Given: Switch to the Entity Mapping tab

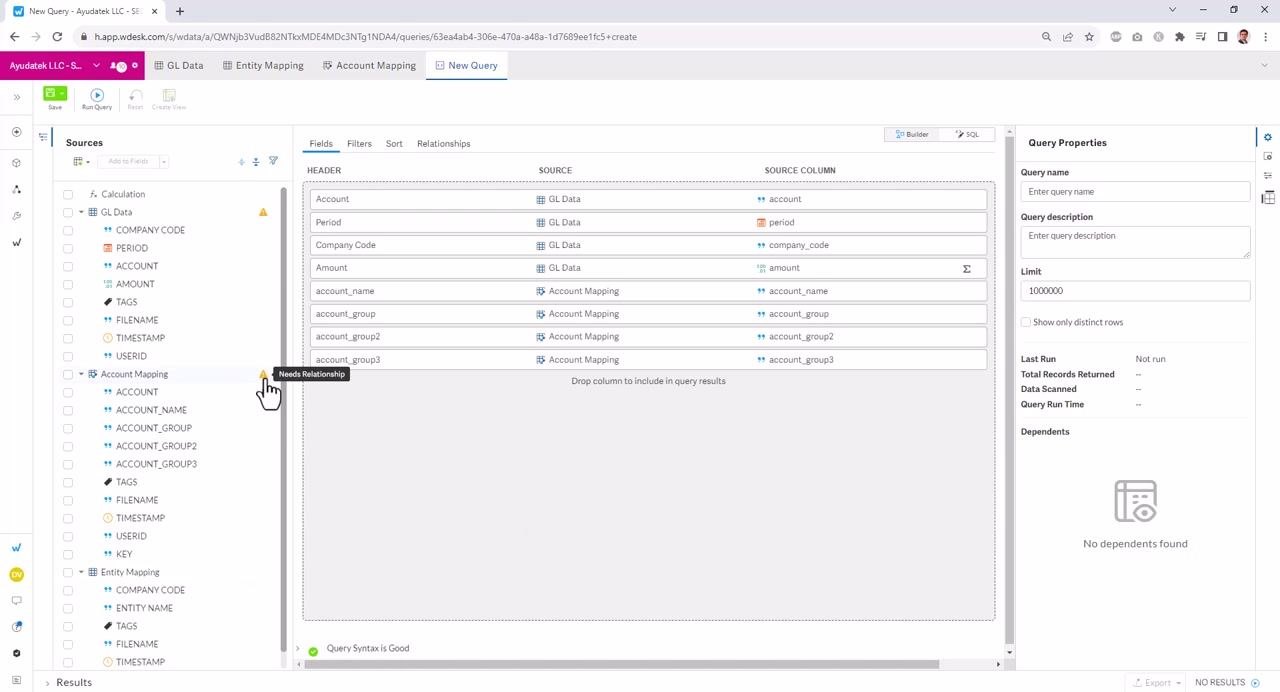Looking at the screenshot, I should pyautogui.click(x=263, y=66).
